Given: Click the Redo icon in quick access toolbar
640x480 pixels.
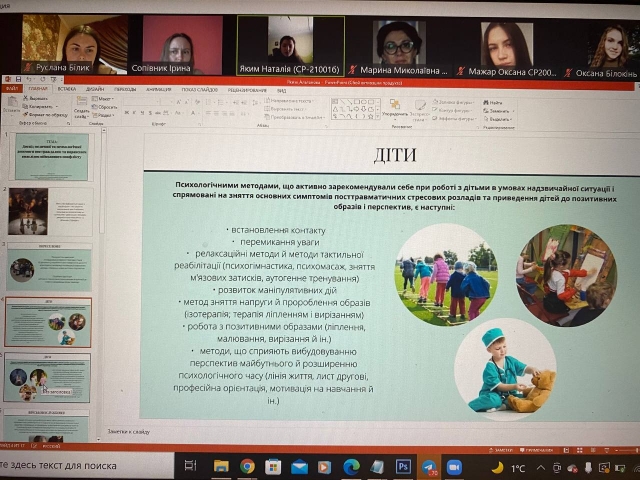Looking at the screenshot, I should tap(42, 79).
